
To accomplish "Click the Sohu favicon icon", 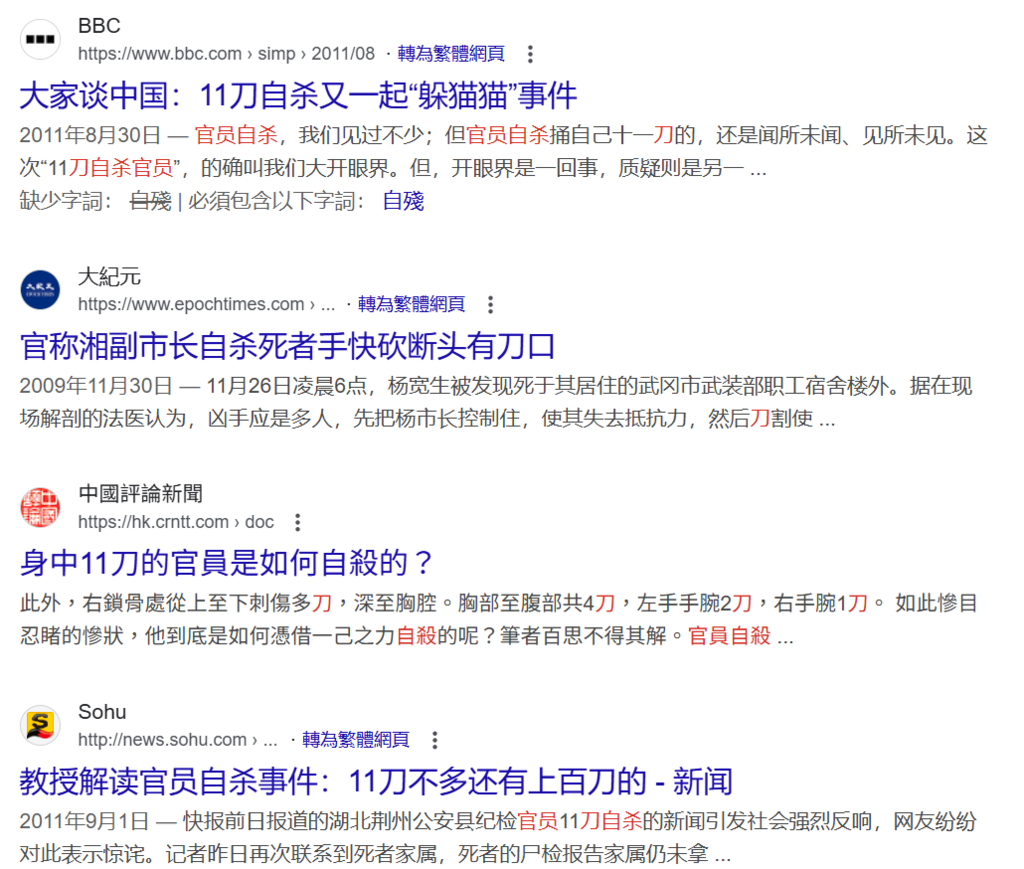I will [x=40, y=726].
